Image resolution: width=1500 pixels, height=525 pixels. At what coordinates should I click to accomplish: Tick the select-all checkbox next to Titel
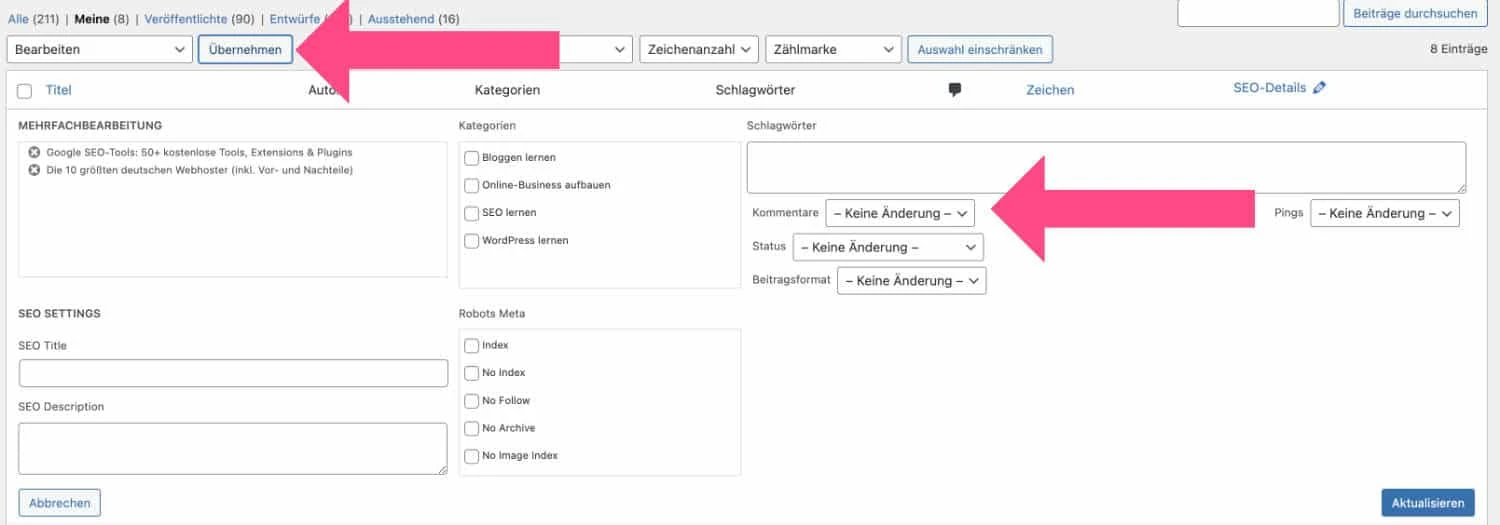click(x=25, y=91)
